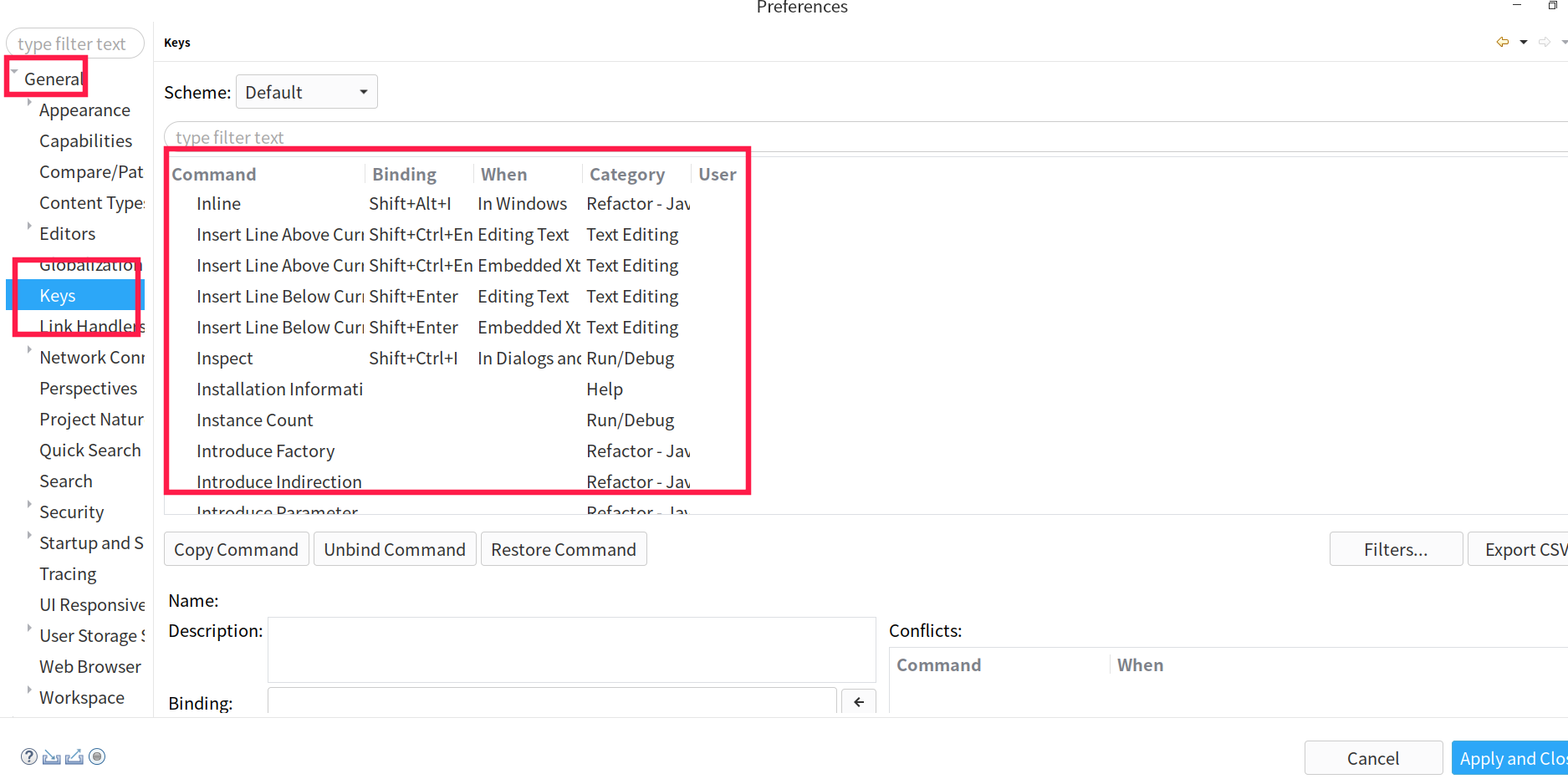This screenshot has height=779, width=1568.
Task: Select Compare/Patch preference page
Action: [91, 172]
